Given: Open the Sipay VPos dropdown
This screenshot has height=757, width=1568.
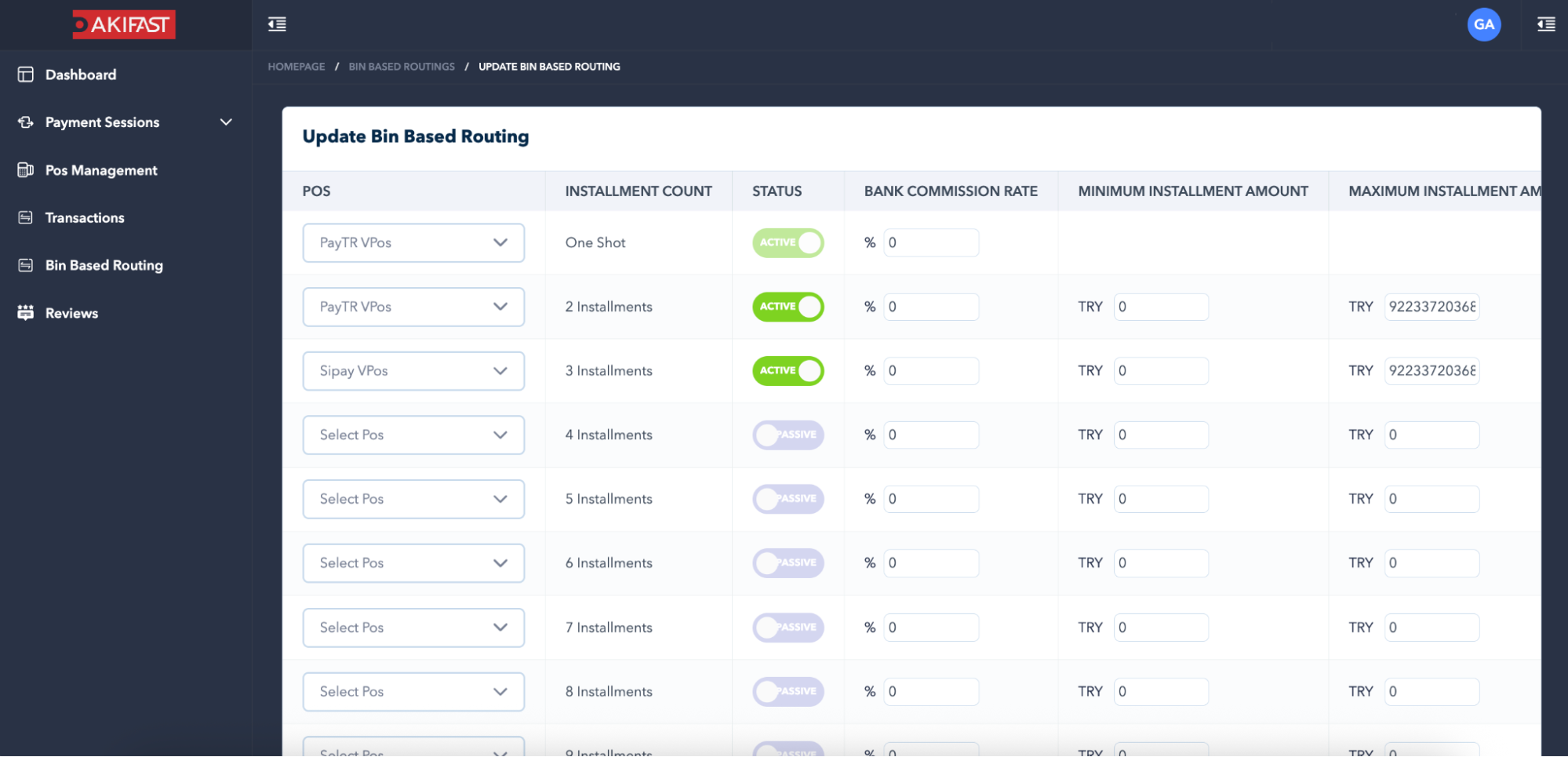Looking at the screenshot, I should pyautogui.click(x=413, y=371).
